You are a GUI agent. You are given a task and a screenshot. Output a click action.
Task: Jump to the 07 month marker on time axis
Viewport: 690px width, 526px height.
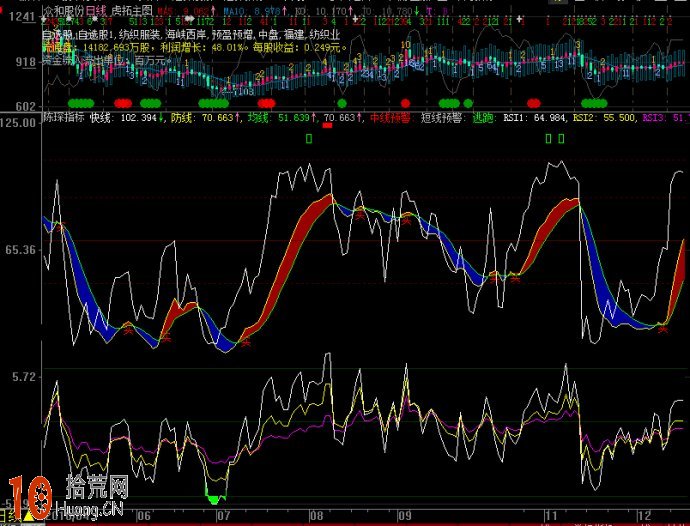pos(223,515)
